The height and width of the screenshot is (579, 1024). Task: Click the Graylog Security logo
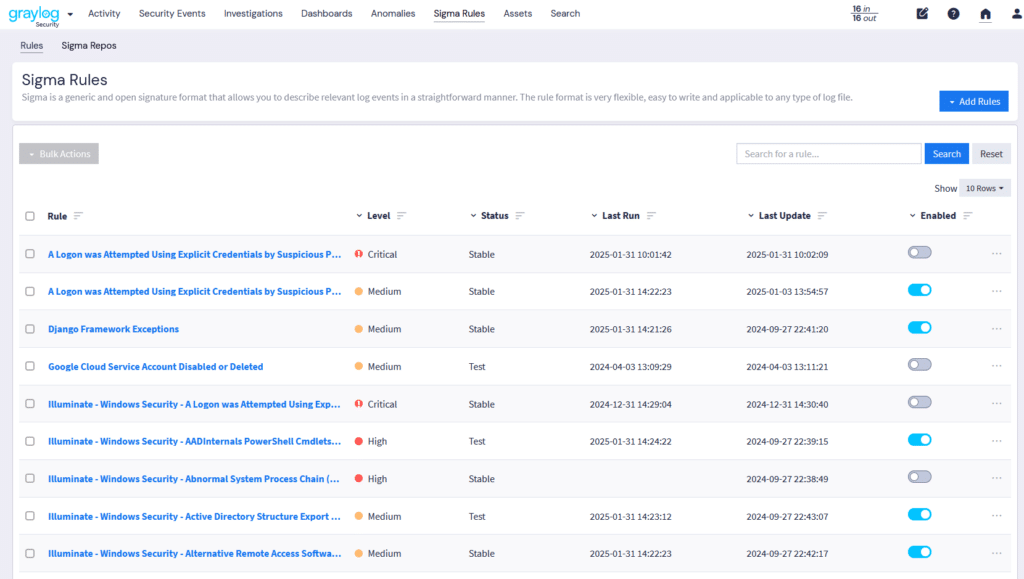coord(34,14)
